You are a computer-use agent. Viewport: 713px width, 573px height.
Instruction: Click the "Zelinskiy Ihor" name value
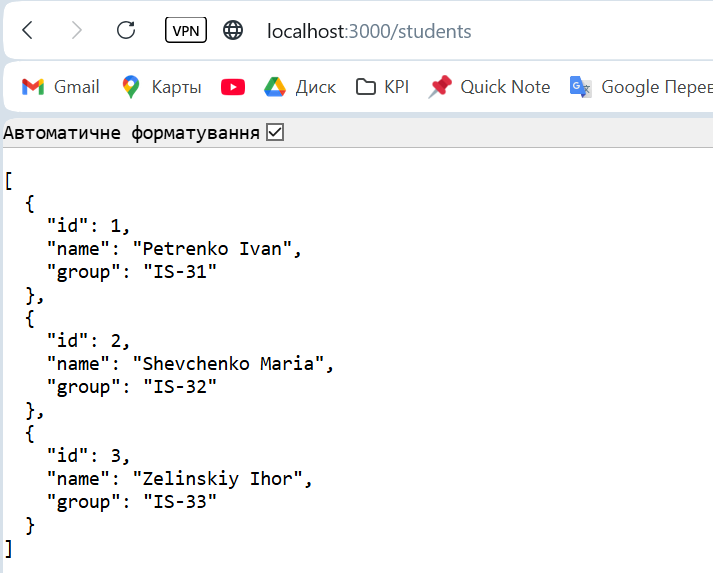click(x=217, y=479)
